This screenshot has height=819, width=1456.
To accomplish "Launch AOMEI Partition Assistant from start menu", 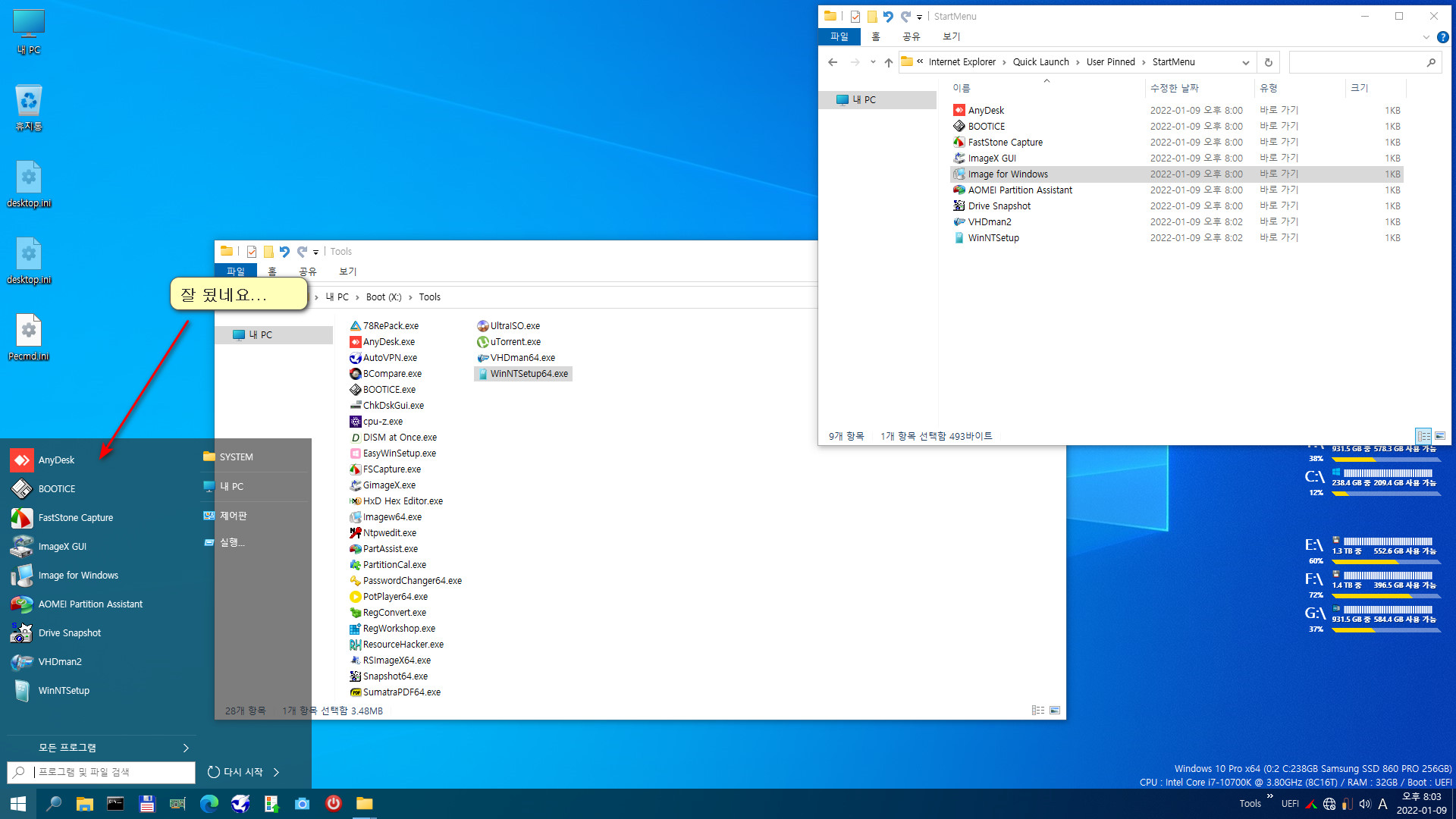I will tap(90, 604).
